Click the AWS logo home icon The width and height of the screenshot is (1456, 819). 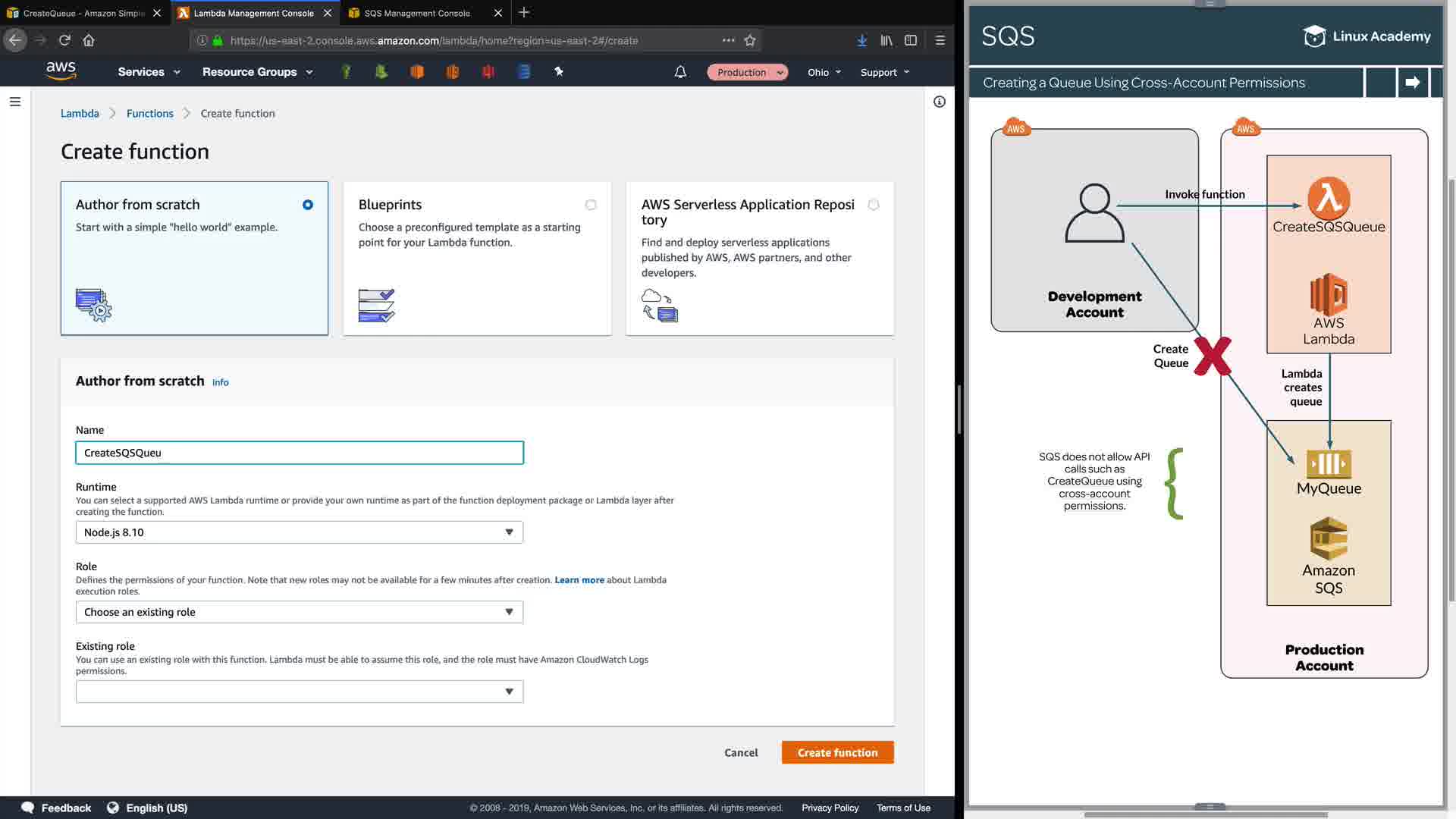tap(61, 71)
